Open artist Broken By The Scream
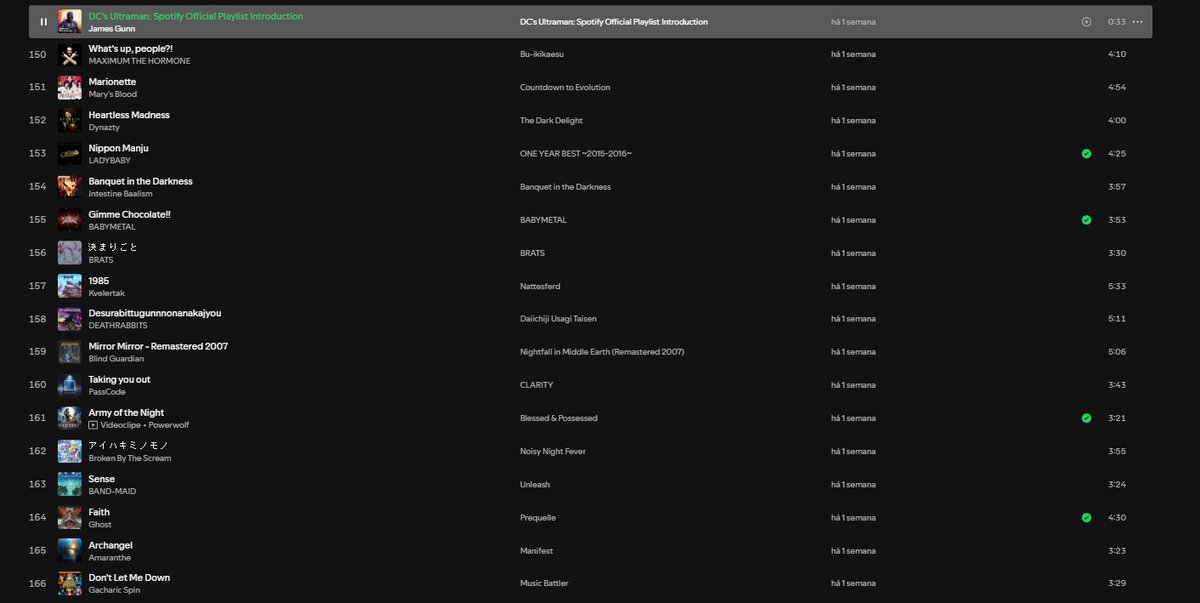The image size is (1200, 603). point(130,458)
